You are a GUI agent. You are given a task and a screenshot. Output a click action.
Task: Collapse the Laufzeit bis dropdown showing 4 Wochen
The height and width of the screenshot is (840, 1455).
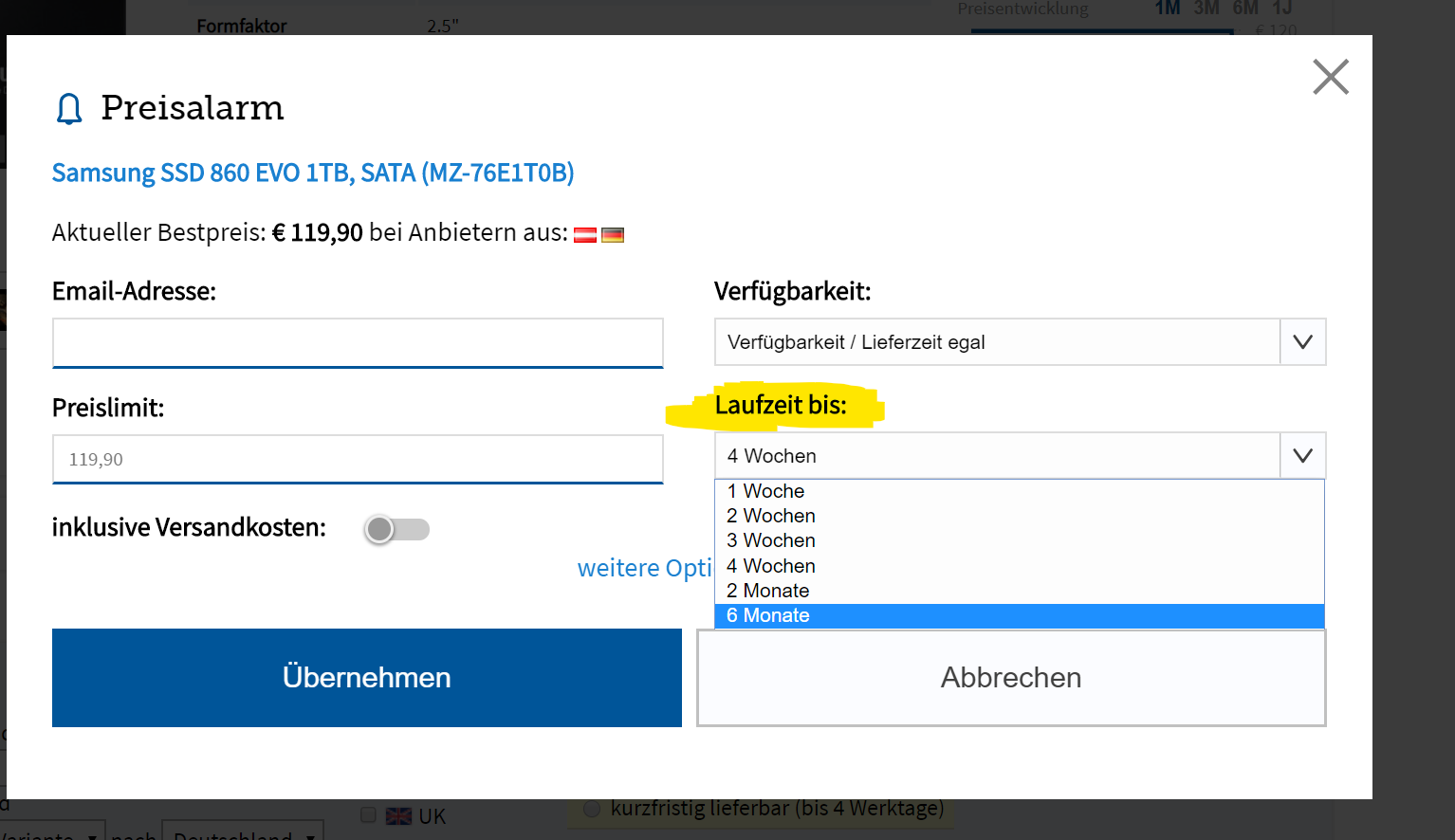(x=1020, y=456)
